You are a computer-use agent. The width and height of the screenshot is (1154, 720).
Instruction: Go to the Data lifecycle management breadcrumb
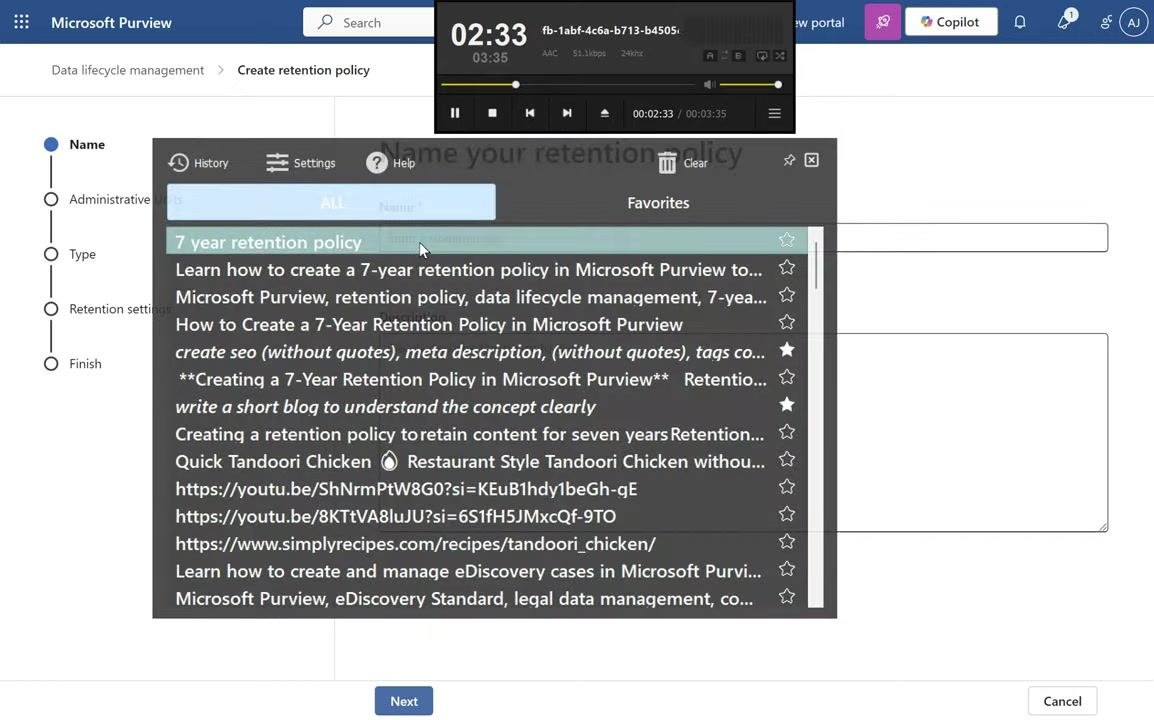coord(127,70)
